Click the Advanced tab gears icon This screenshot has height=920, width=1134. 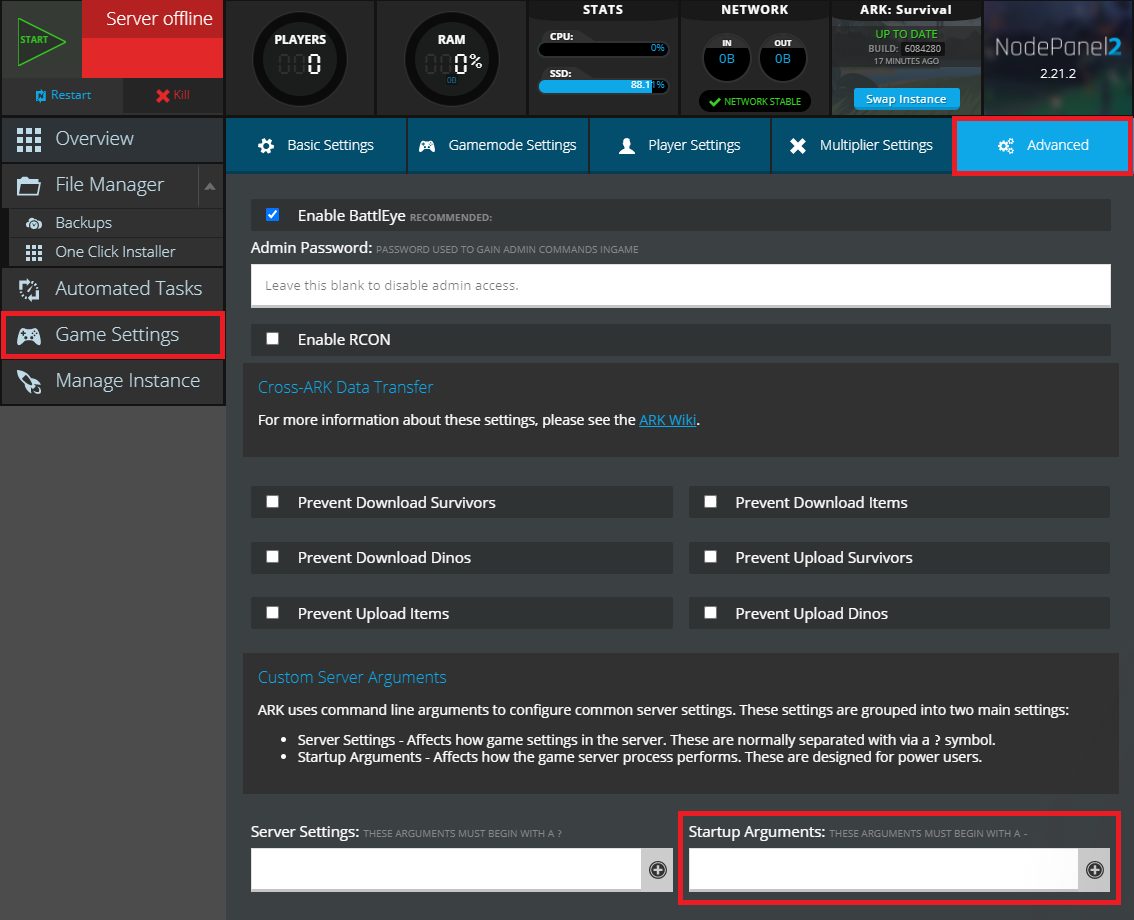tap(1006, 146)
